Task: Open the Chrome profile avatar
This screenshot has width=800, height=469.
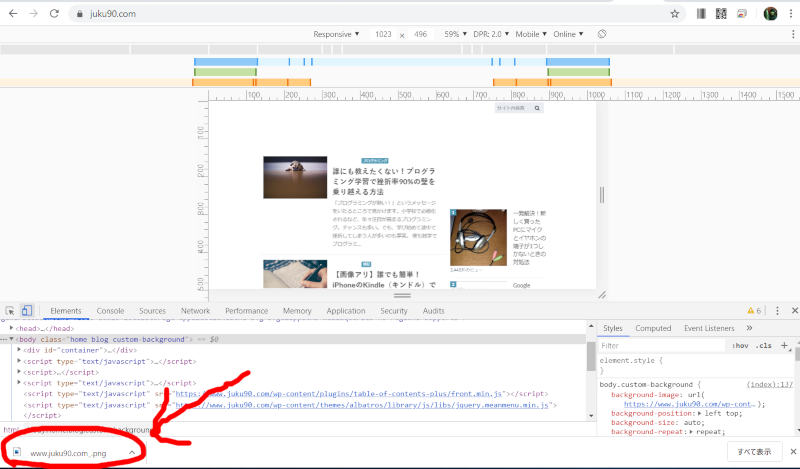Action: pos(770,14)
